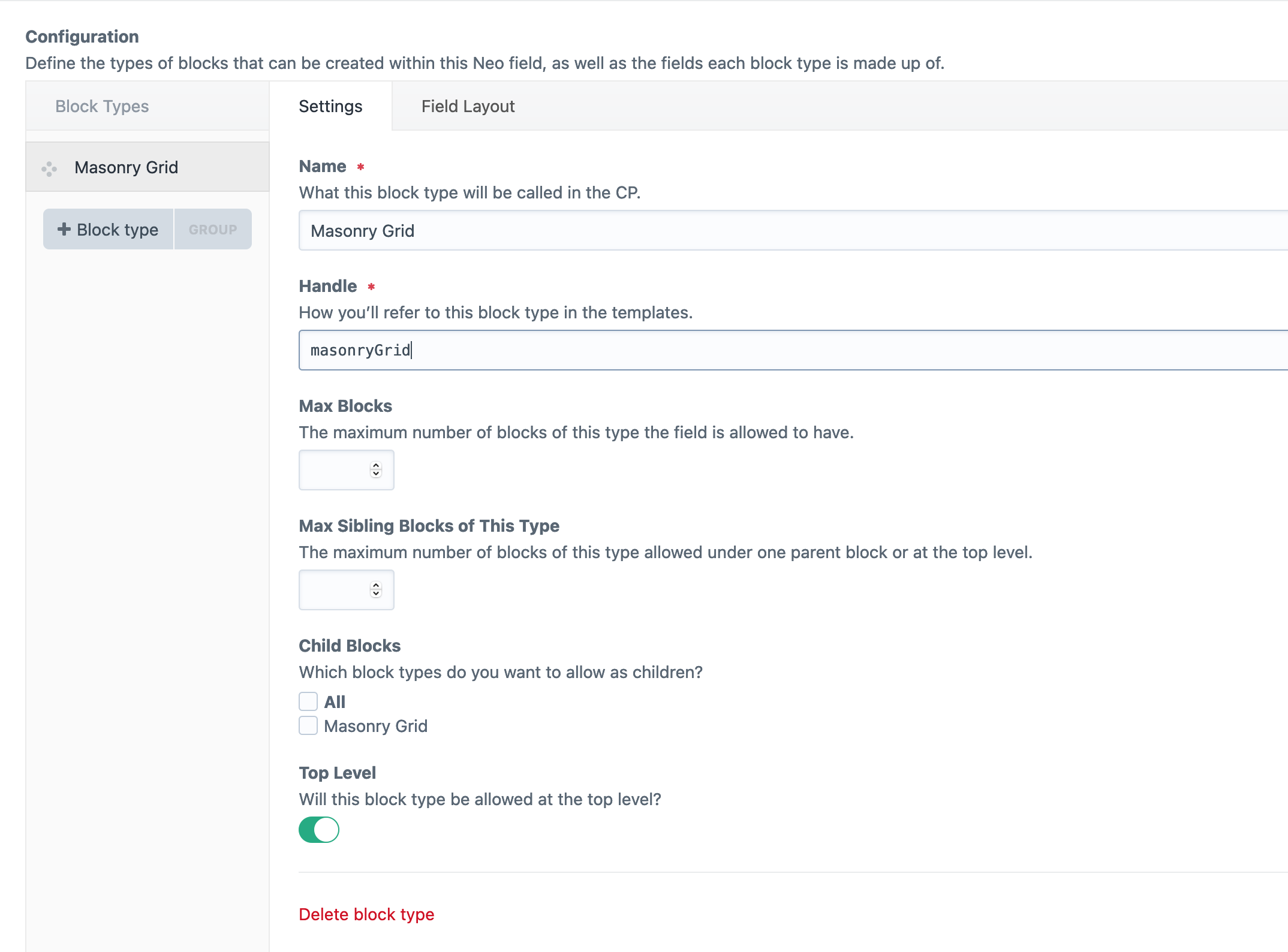
Task: Click the plus icon on Block type
Action: 64,229
